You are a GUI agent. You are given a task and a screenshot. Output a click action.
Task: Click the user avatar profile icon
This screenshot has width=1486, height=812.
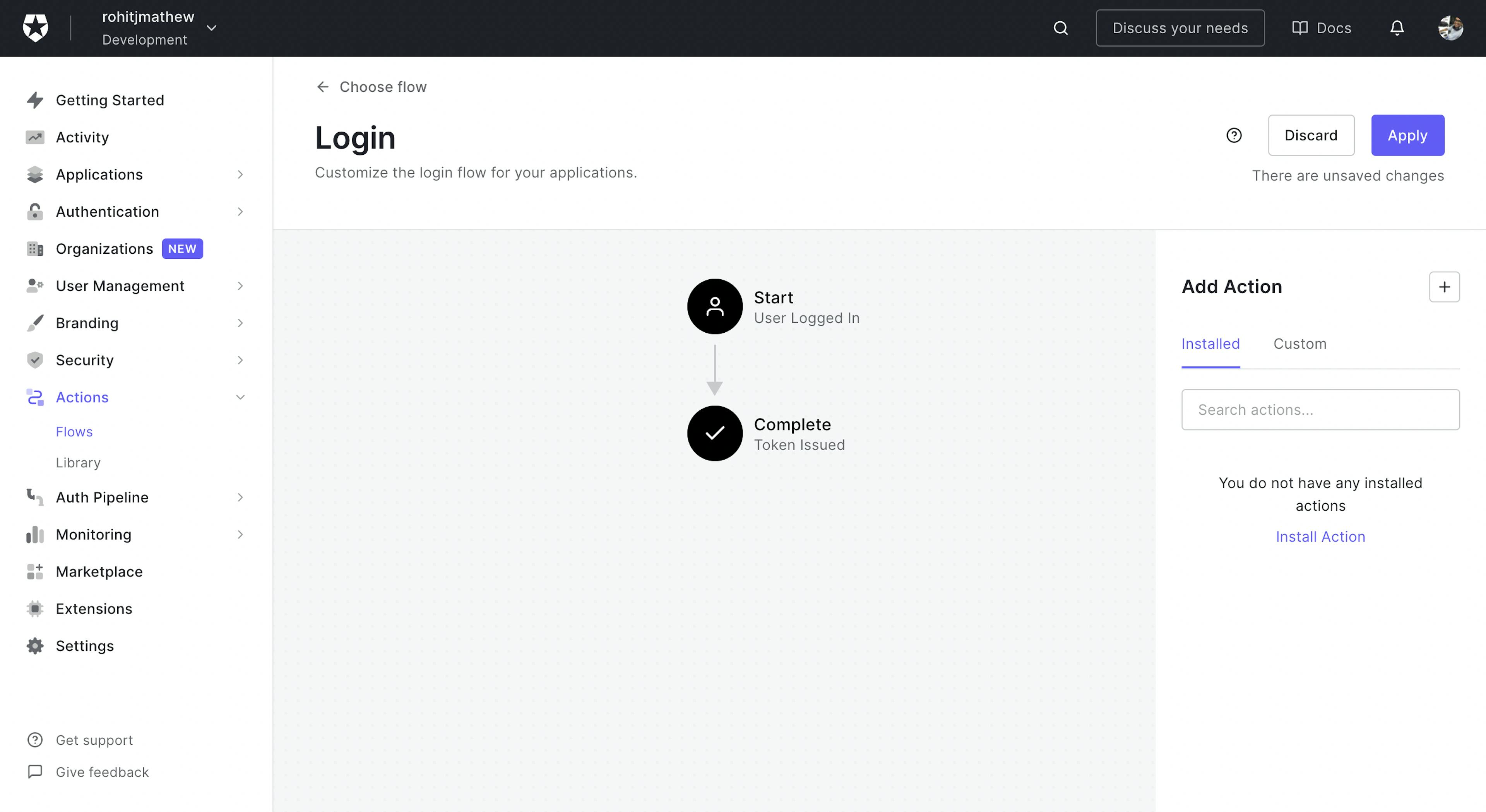click(1451, 28)
